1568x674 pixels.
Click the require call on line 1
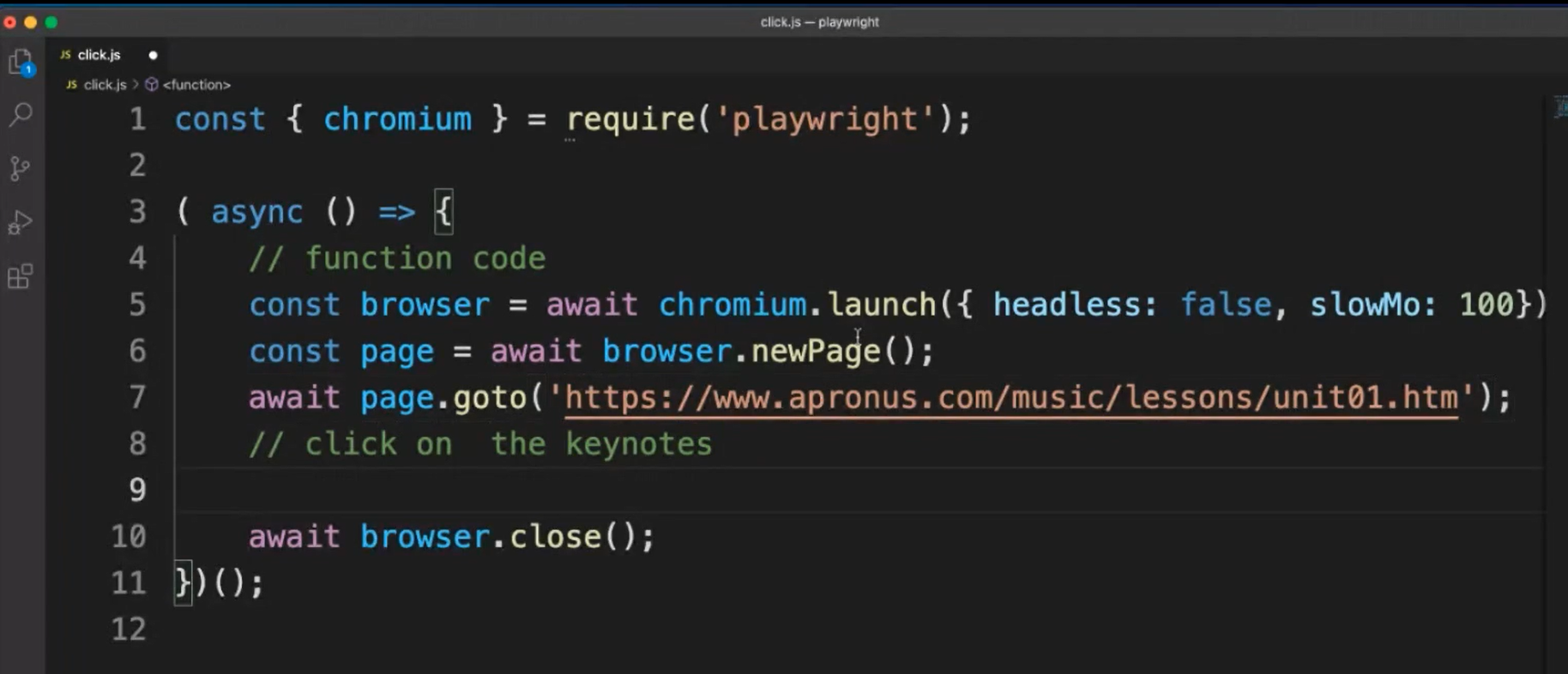coord(630,119)
